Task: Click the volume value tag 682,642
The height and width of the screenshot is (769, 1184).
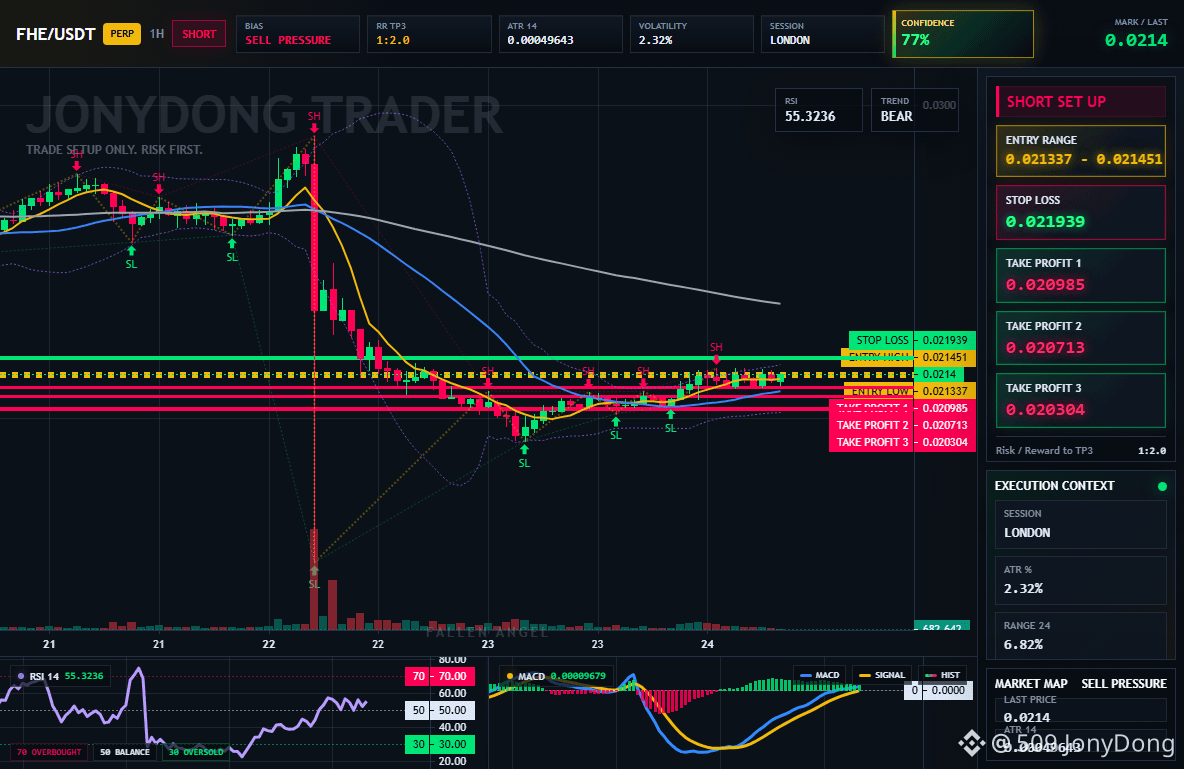Action: tap(942, 627)
